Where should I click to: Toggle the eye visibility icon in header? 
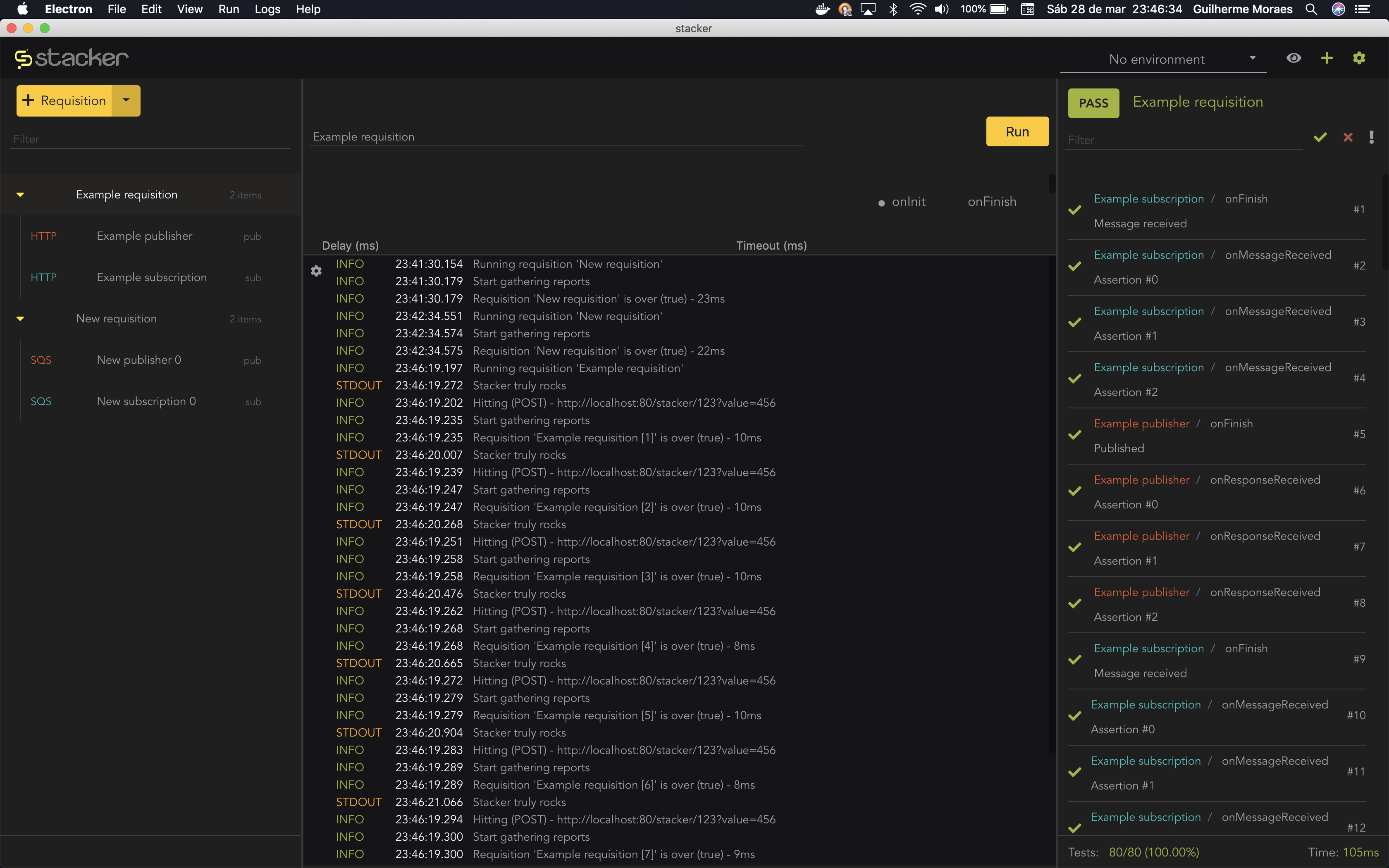click(1294, 58)
